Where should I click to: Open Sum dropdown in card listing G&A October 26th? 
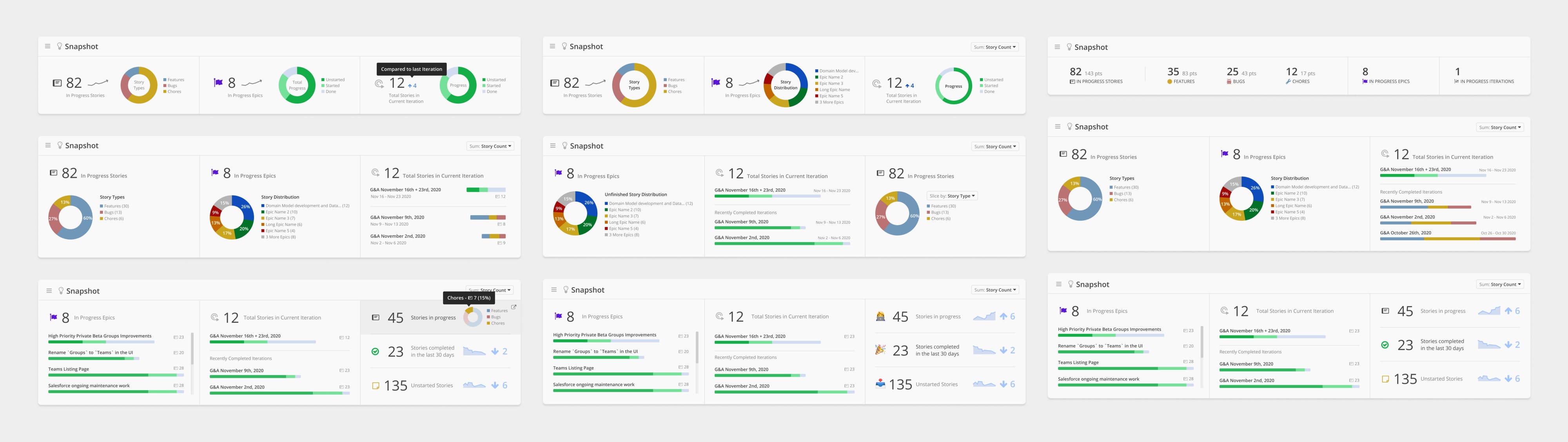click(1500, 127)
